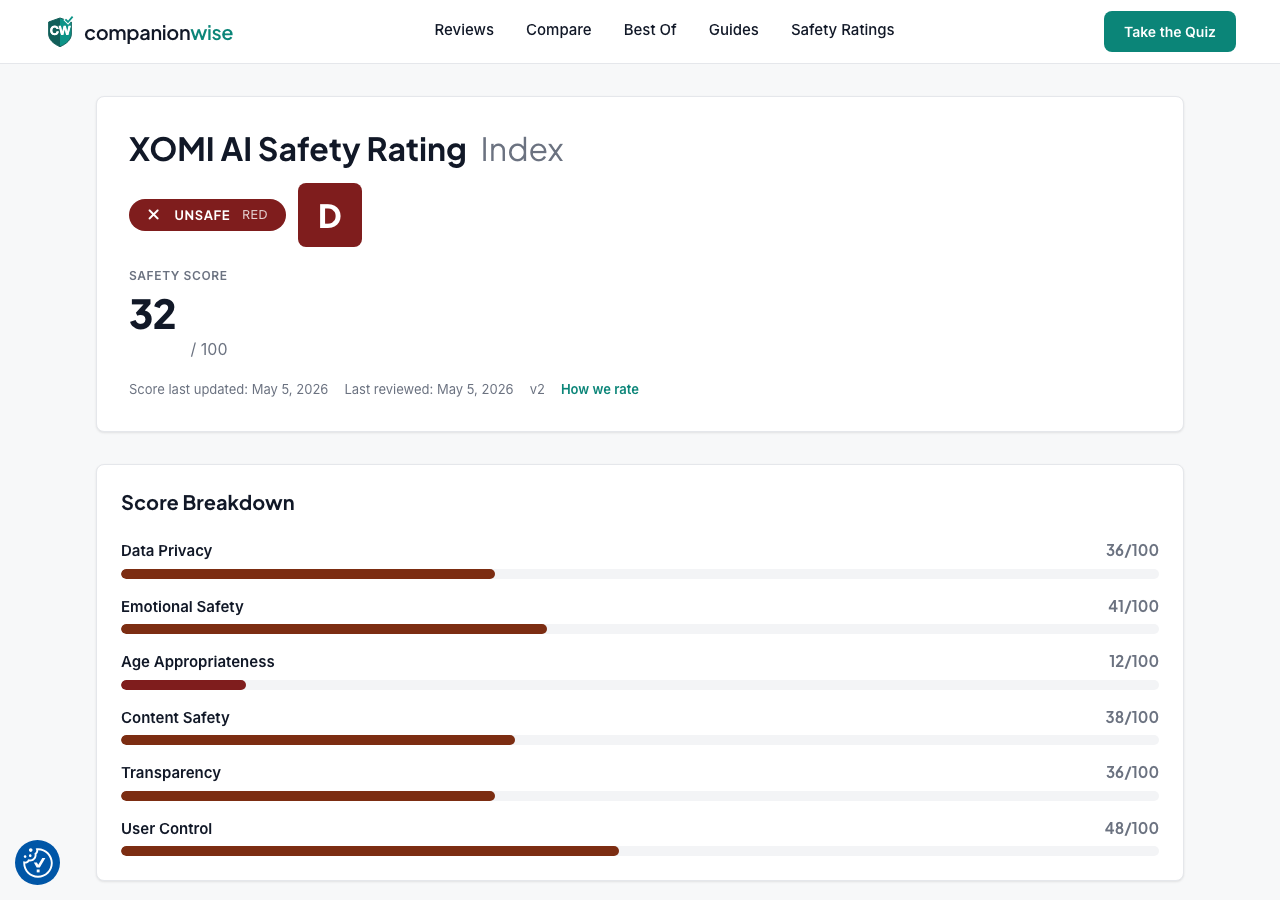Click the Content Safety progress bar
This screenshot has height=900, width=1280.
pyautogui.click(x=640, y=740)
